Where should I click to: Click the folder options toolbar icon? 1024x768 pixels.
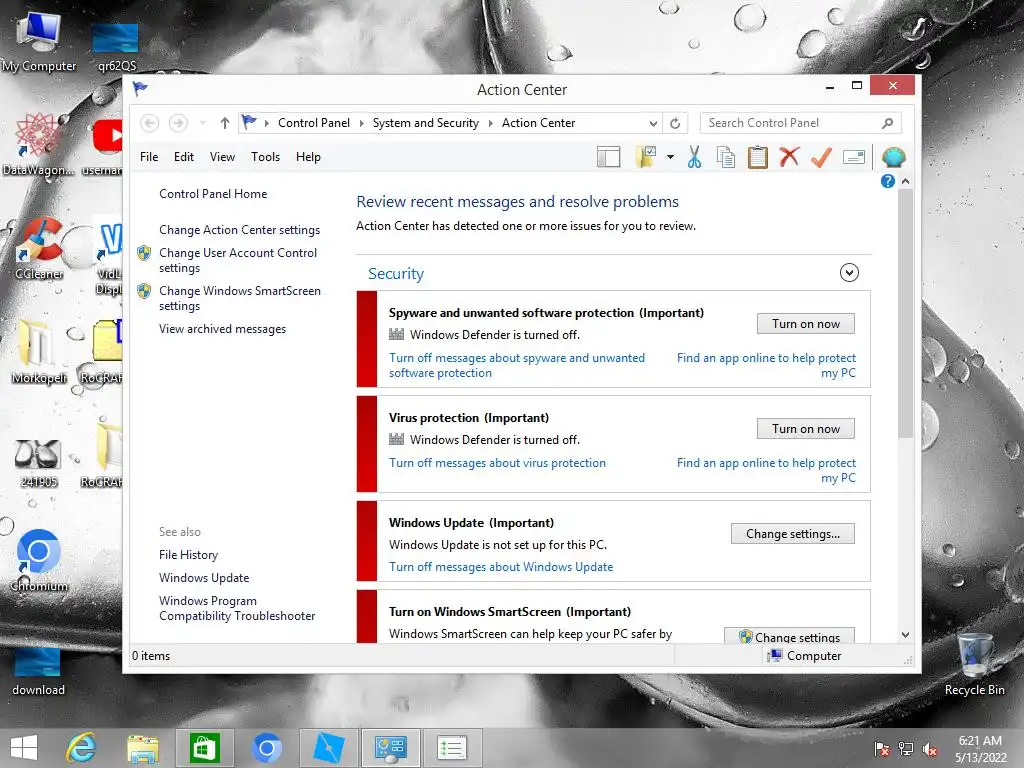[646, 157]
